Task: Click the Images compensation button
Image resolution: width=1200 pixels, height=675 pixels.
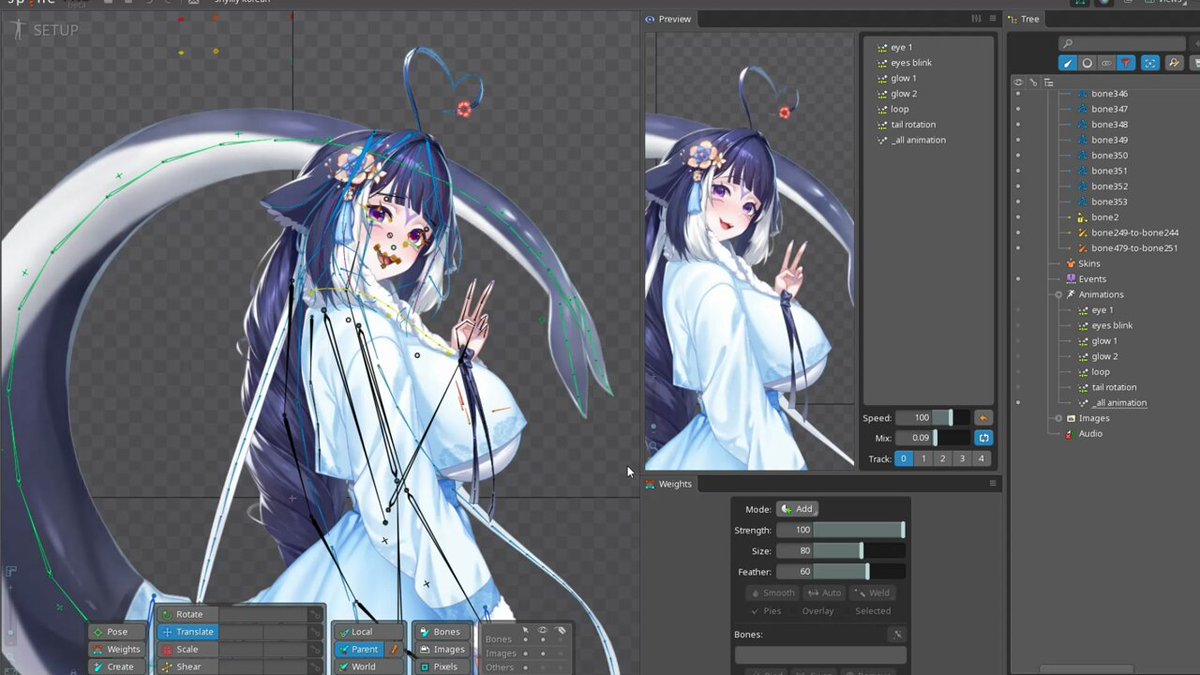Action: point(442,649)
